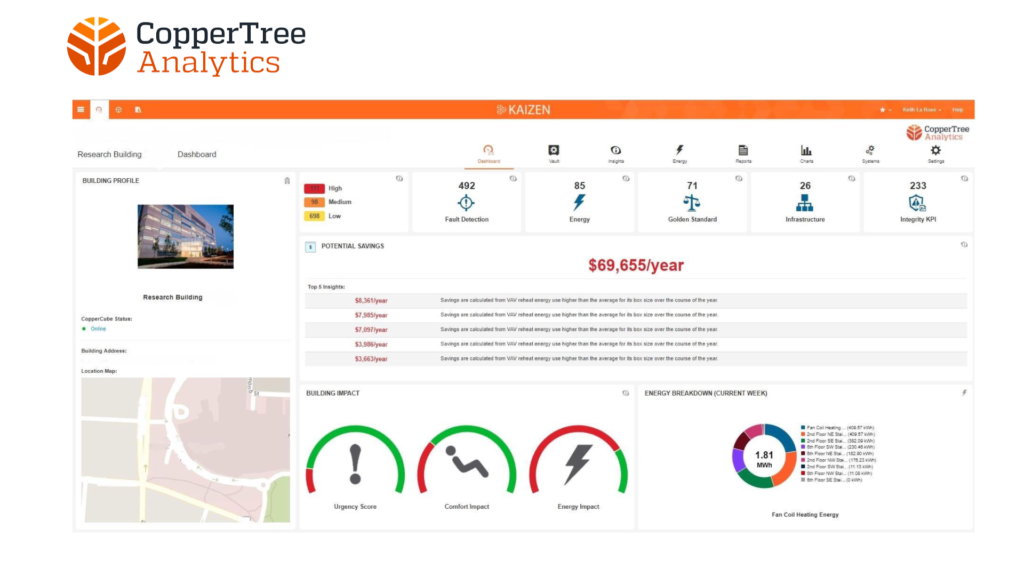Switch to the Charts navigation tab
Image resolution: width=1024 pixels, height=576 pixels.
click(807, 154)
